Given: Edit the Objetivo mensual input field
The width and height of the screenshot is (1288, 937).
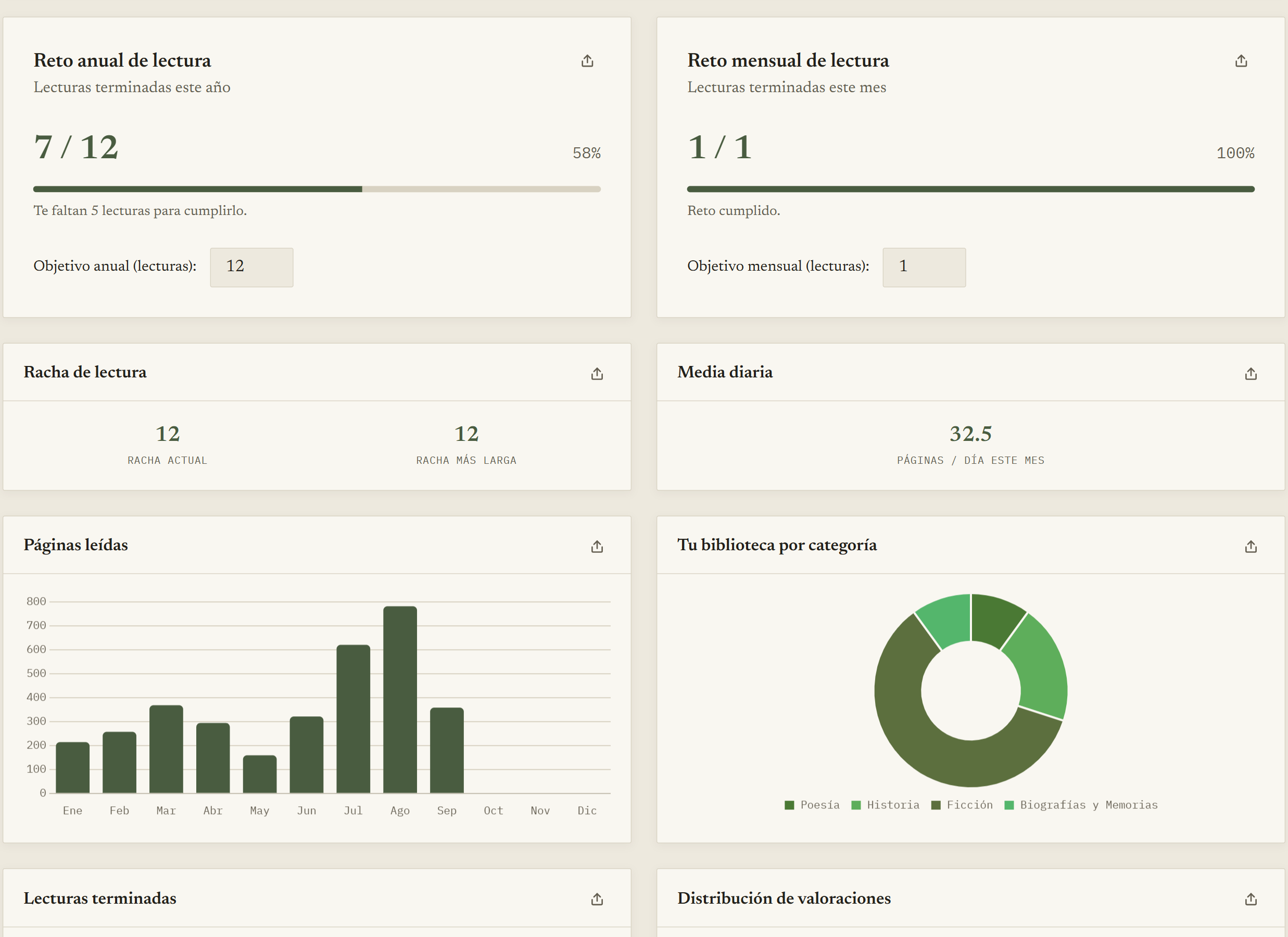Looking at the screenshot, I should [x=924, y=267].
